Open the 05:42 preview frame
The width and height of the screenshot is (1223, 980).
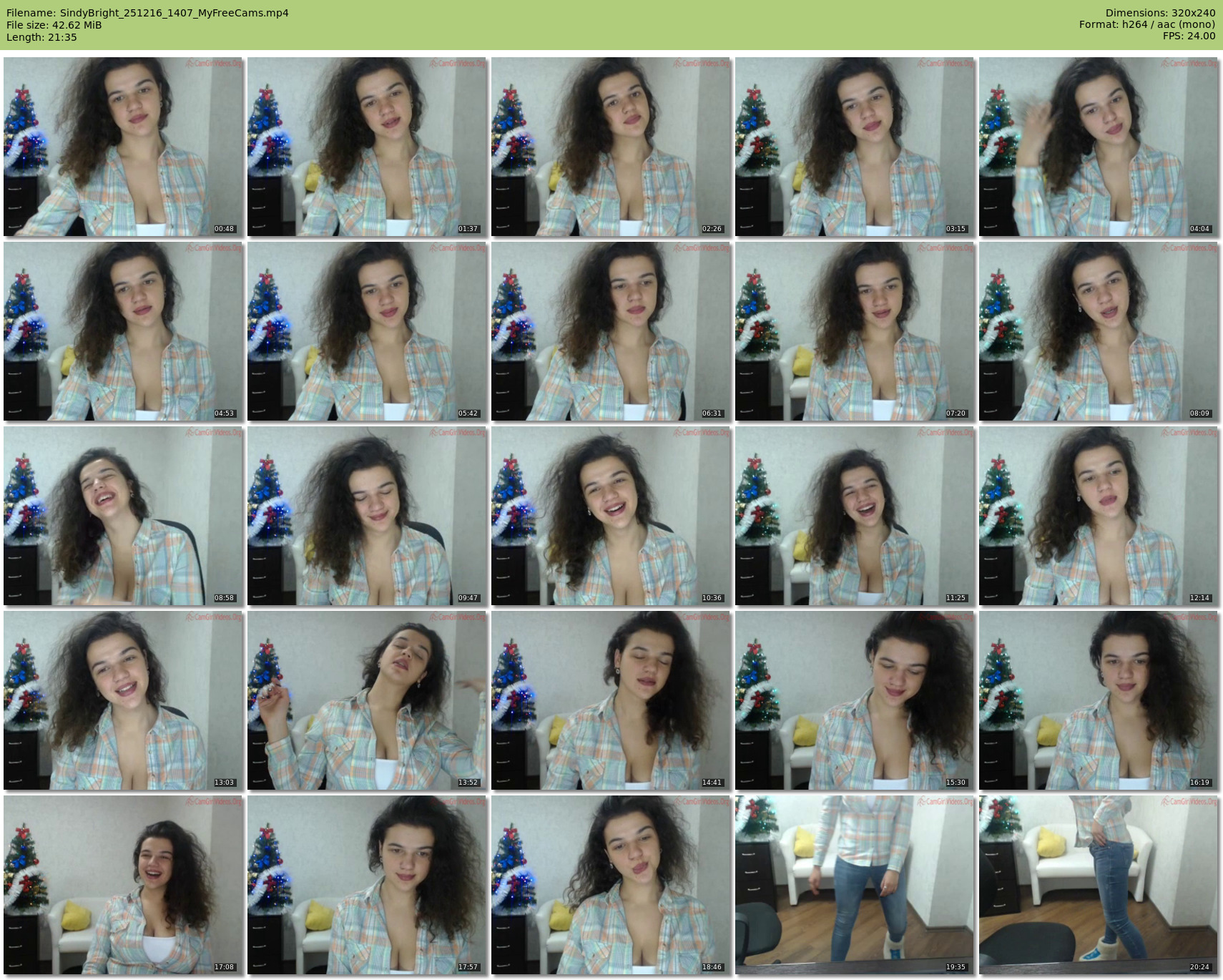pos(367,331)
